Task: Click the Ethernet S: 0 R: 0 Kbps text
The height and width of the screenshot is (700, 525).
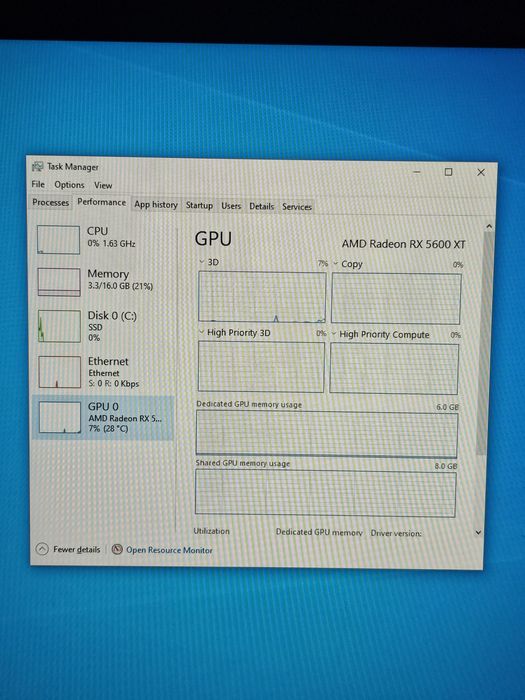Action: pos(114,383)
